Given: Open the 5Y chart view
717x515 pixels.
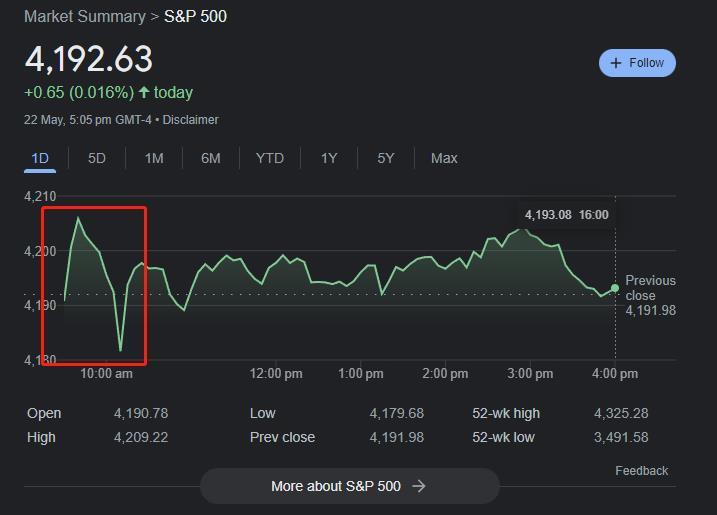Looking at the screenshot, I should (x=386, y=158).
